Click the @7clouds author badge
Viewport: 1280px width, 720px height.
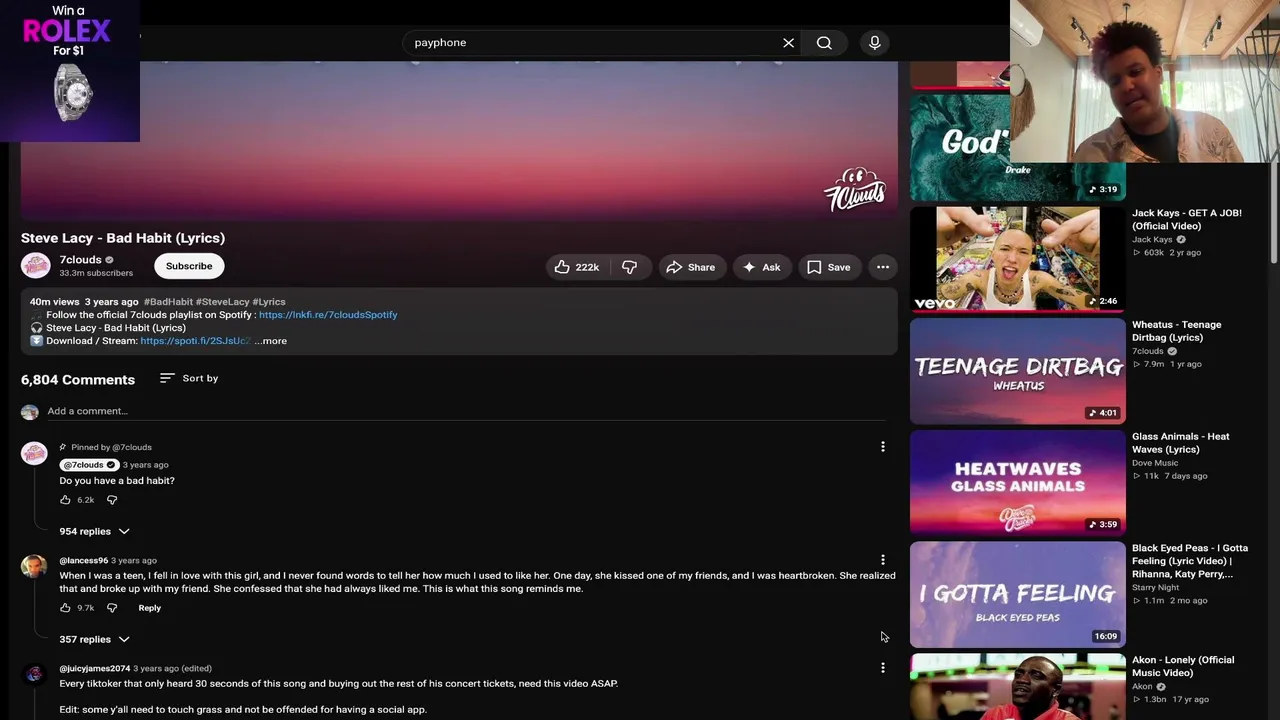89,465
